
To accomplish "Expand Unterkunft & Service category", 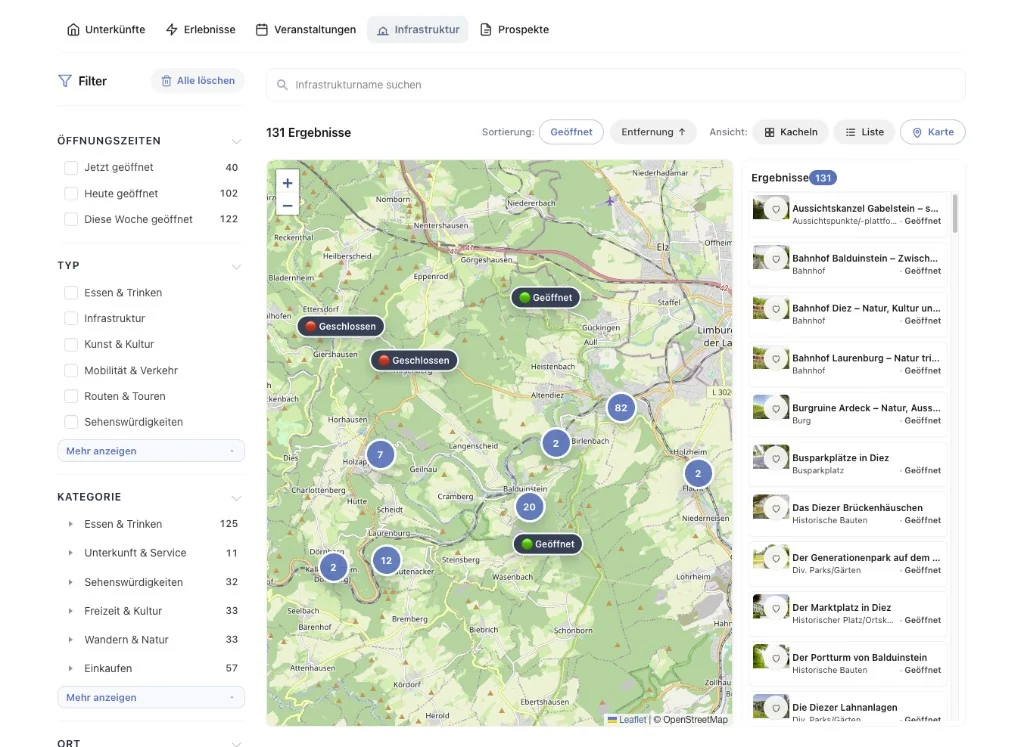I will pyautogui.click(x=71, y=553).
